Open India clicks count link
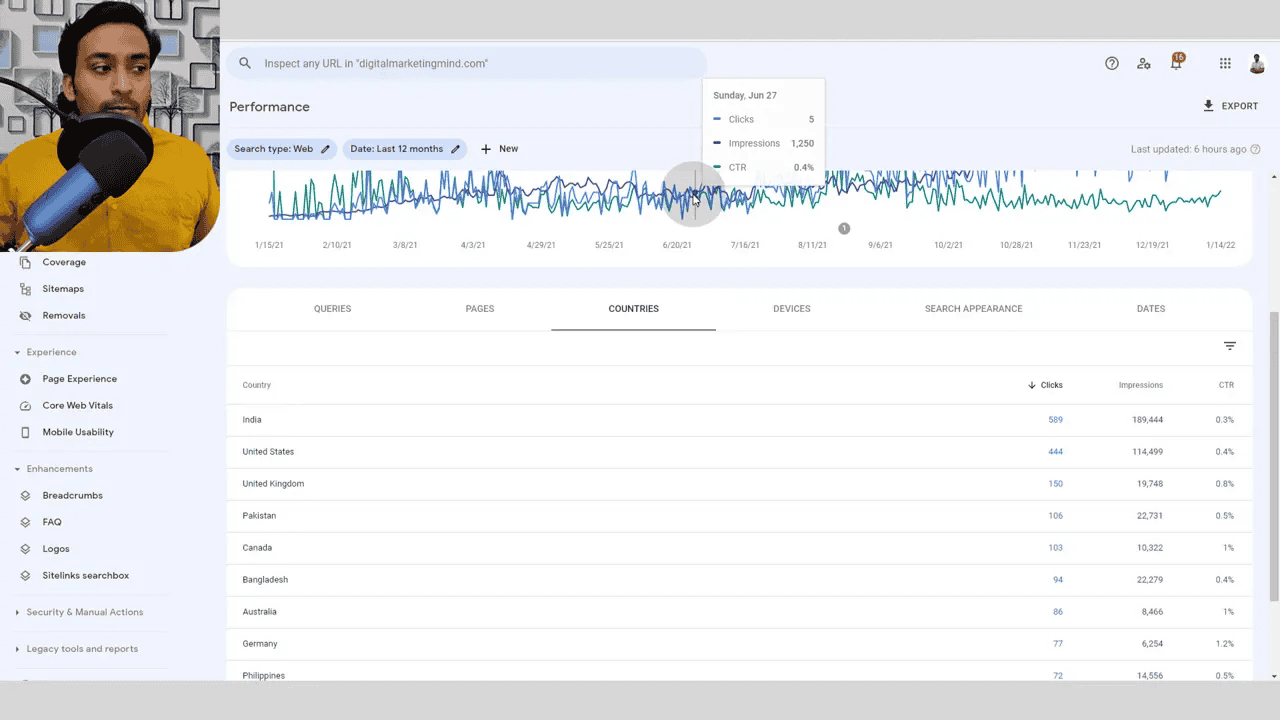This screenshot has width=1280, height=720. click(x=1055, y=420)
